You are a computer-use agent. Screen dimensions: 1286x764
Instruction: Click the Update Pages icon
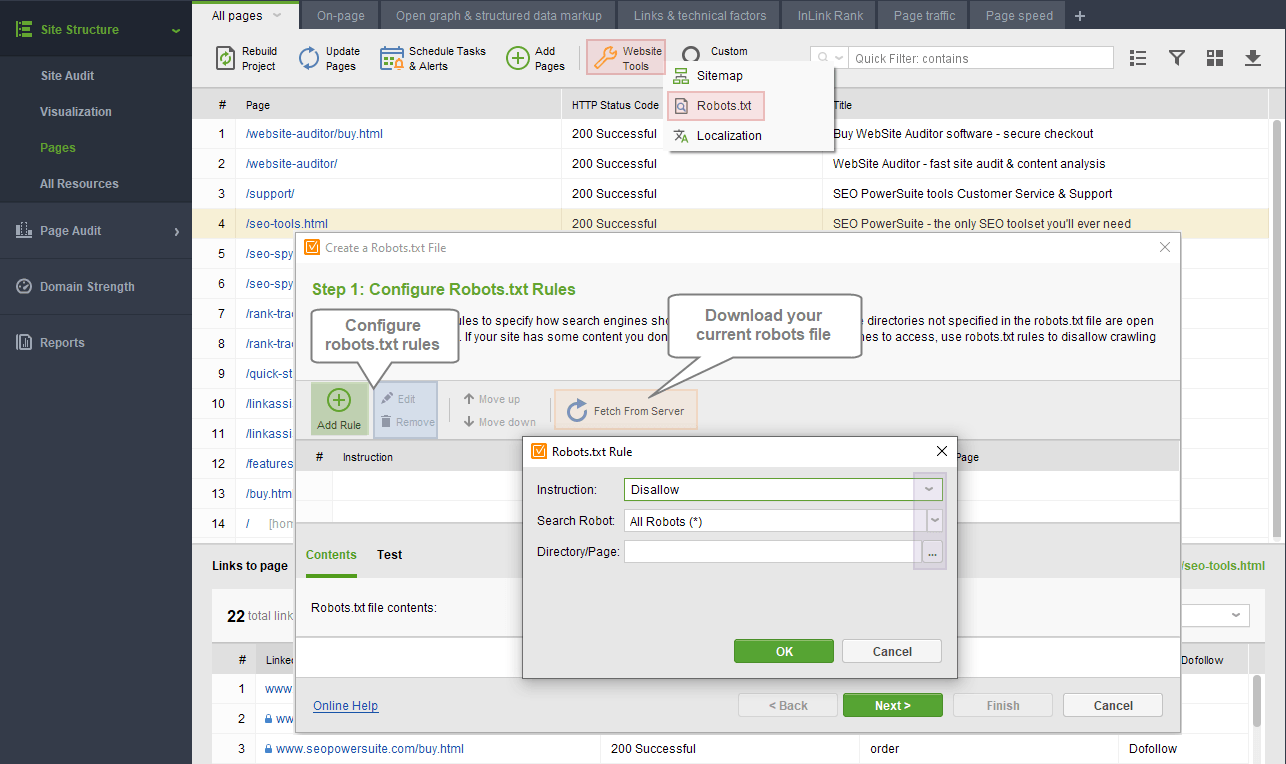(310, 58)
